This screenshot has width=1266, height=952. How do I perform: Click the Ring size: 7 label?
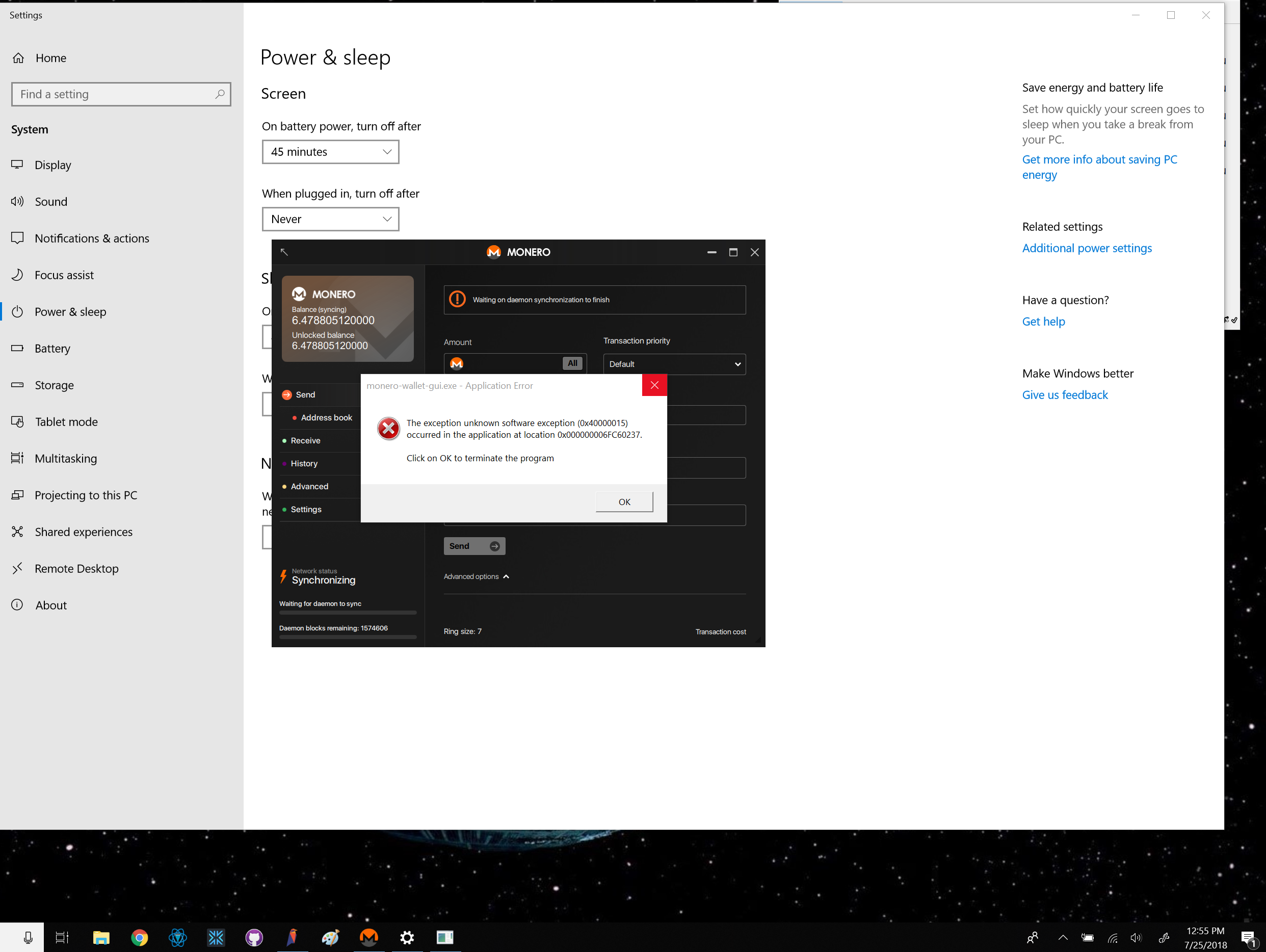(462, 631)
